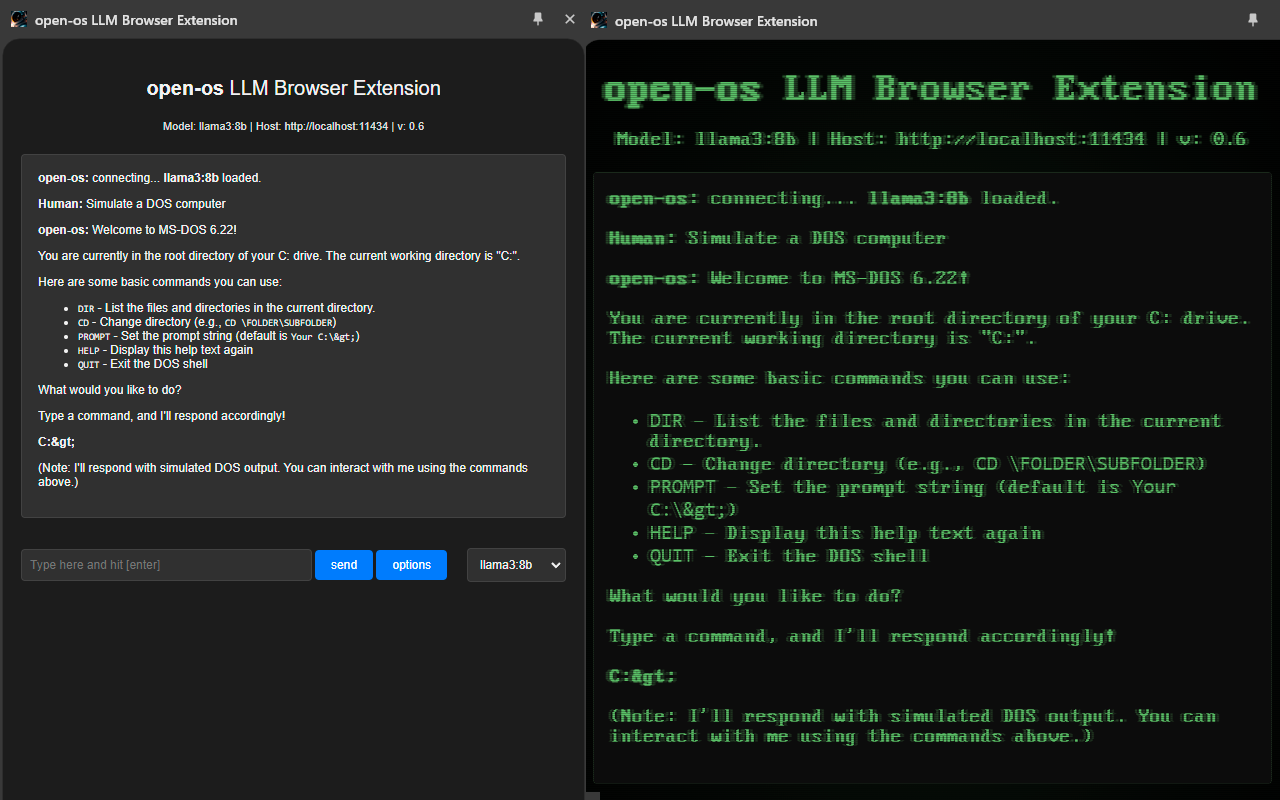Screen dimensions: 1280x800
Task: Click the green 'QUIT – Exit the DOS shell' bullet
Action: pyautogui.click(x=789, y=556)
